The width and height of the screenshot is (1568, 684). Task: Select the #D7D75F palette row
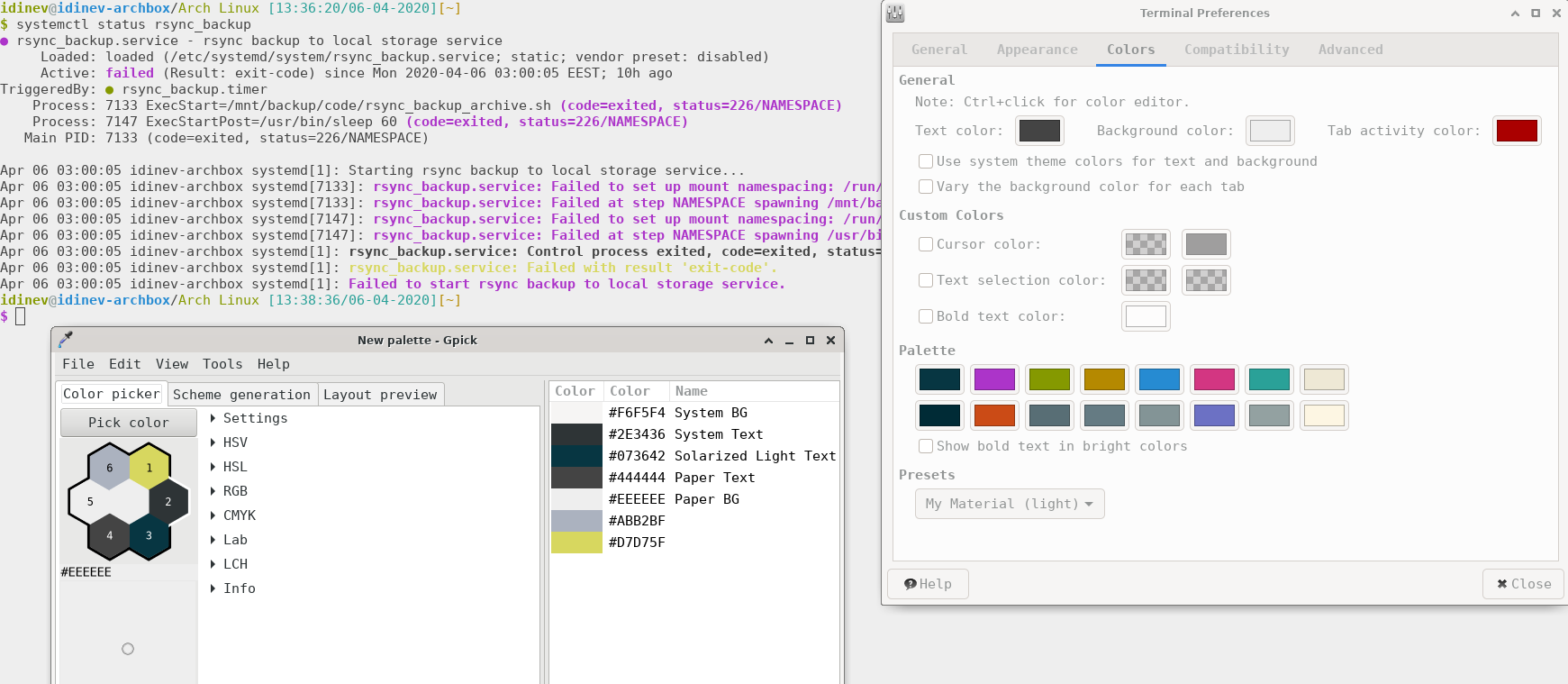click(694, 543)
